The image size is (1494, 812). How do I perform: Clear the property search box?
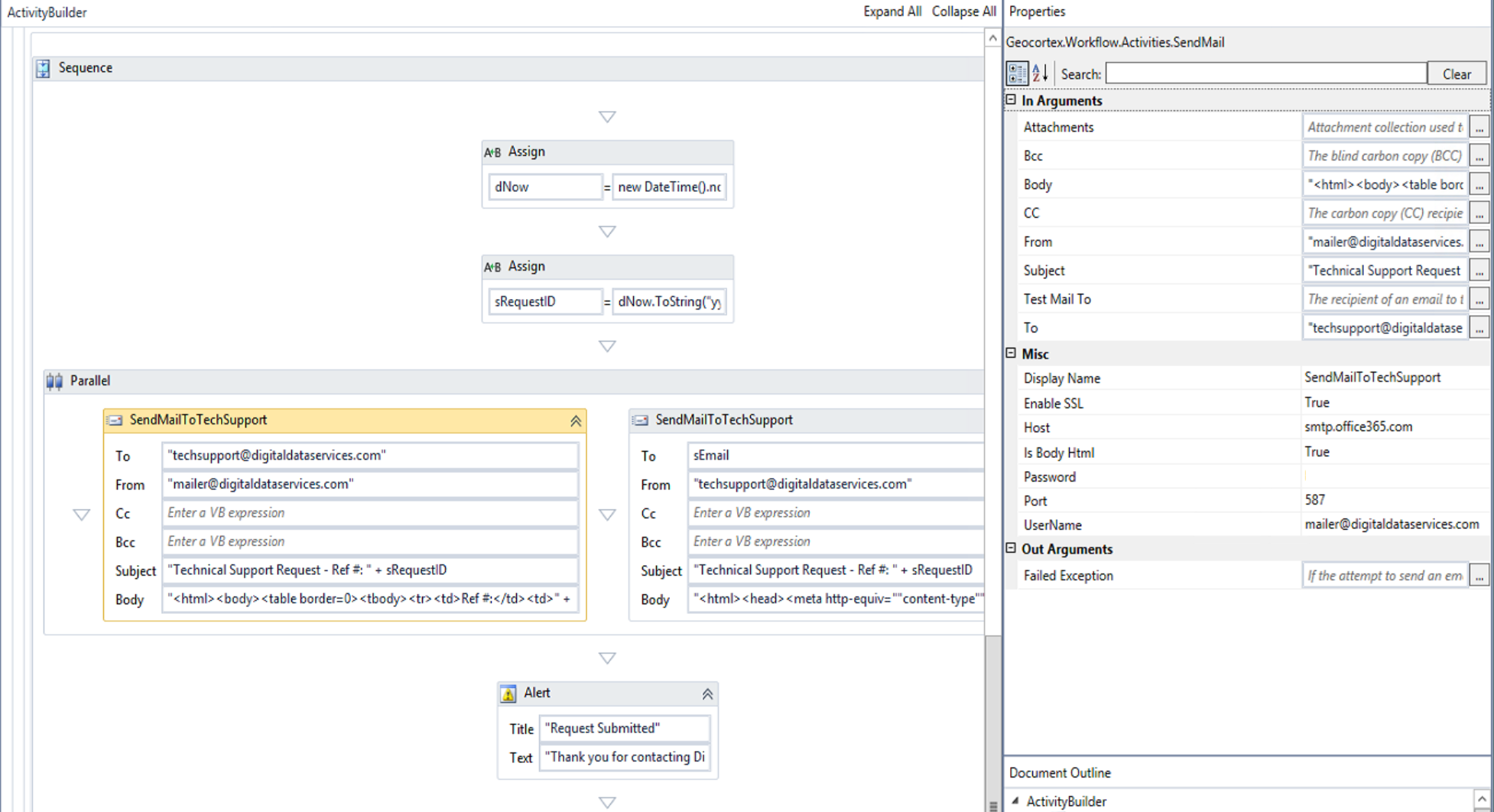[x=1457, y=74]
